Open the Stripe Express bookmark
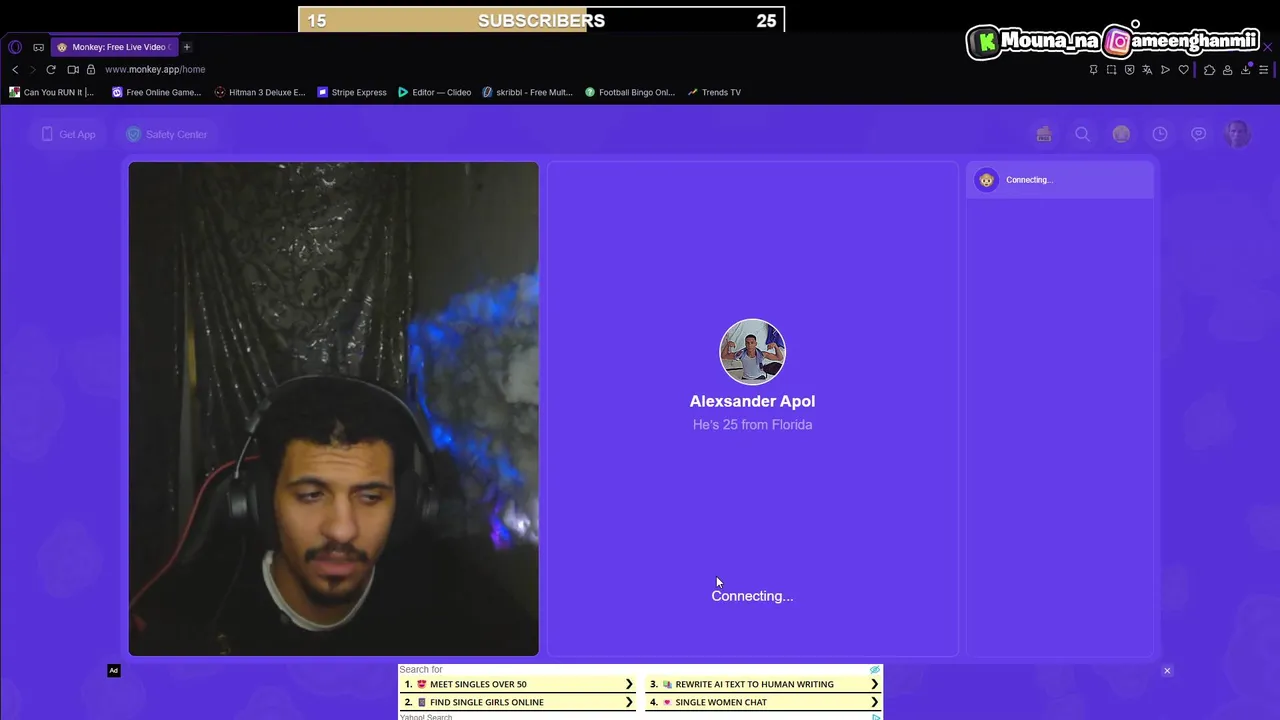 tap(351, 92)
